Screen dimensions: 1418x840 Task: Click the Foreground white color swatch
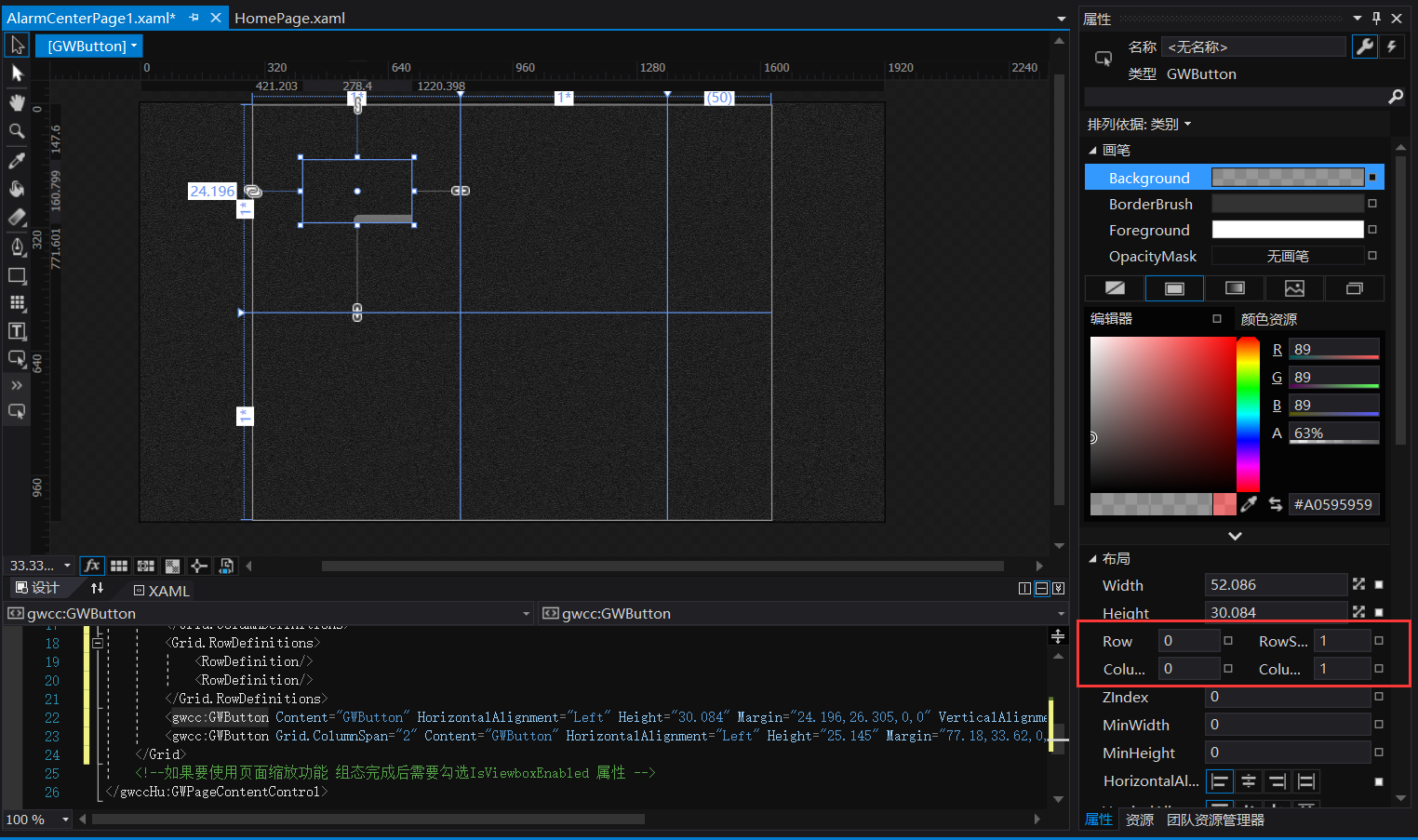click(1287, 230)
